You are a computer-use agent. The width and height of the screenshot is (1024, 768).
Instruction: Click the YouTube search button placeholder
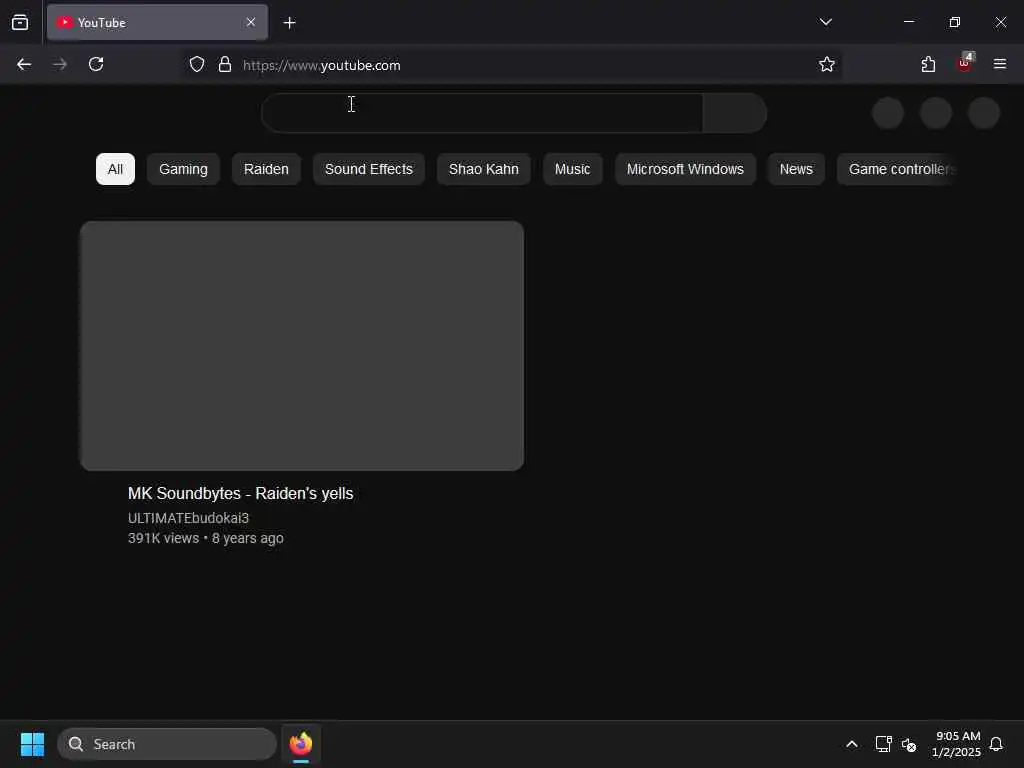[735, 113]
